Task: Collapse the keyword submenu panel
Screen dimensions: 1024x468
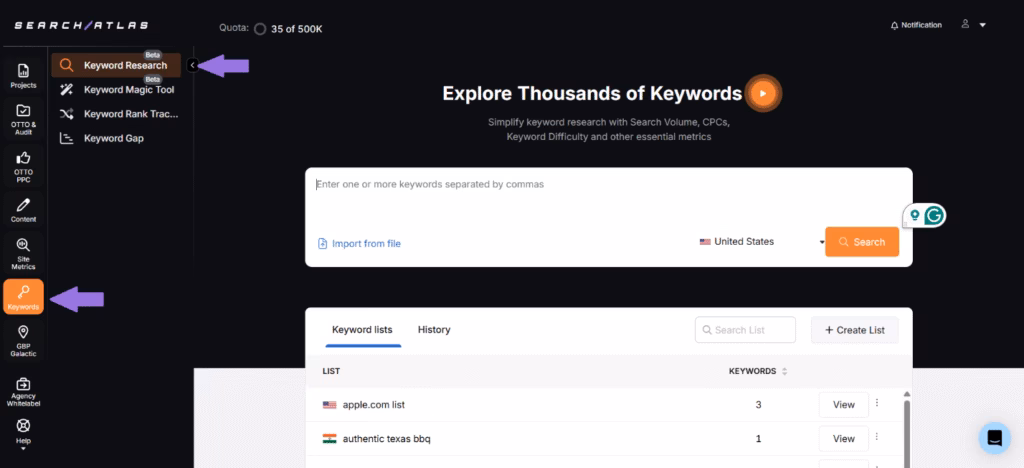Action: click(x=192, y=65)
